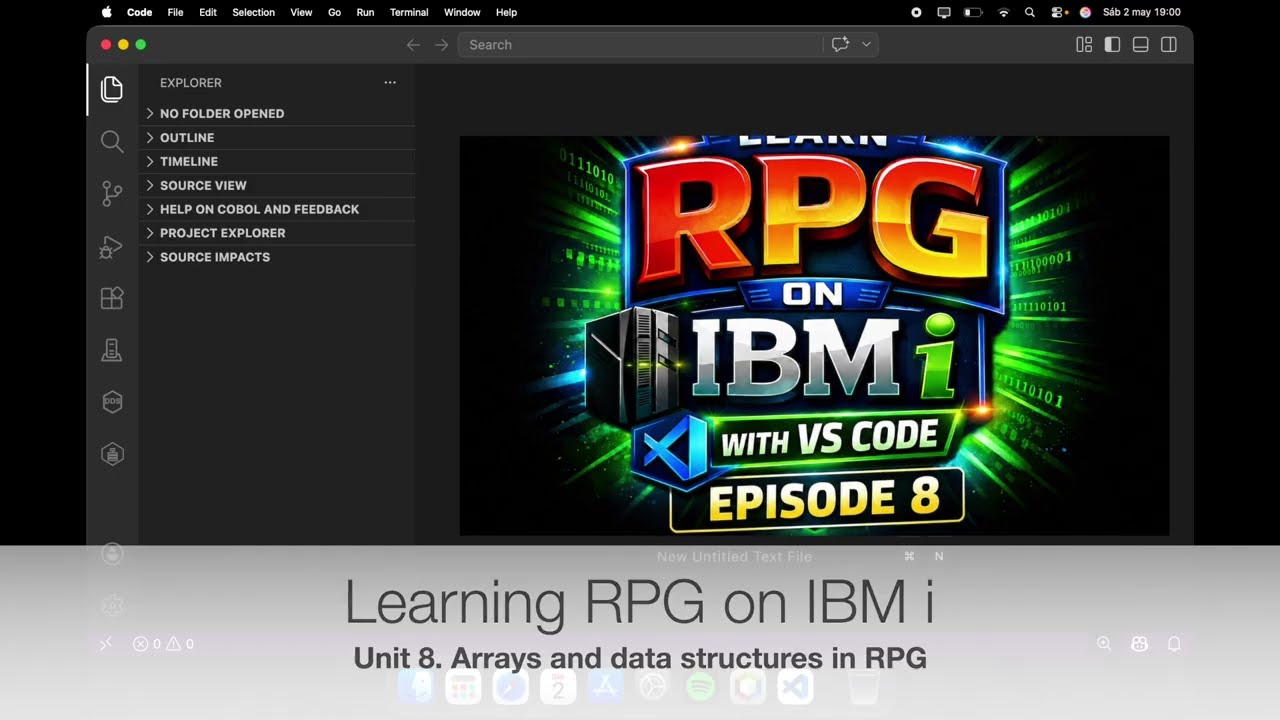Open Spotlight search in the menu bar
1280x720 pixels.
pyautogui.click(x=1030, y=12)
